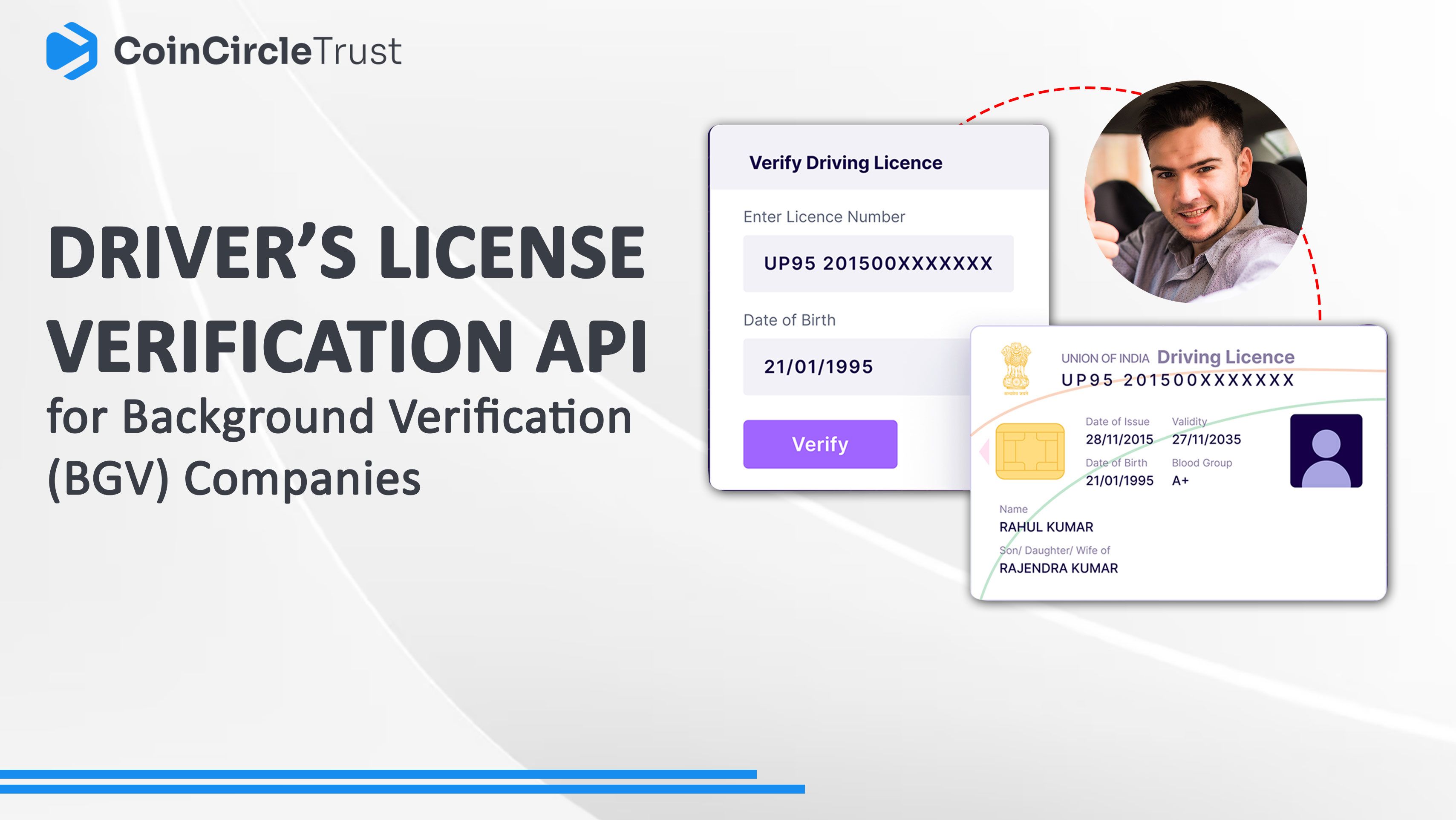1456x820 pixels.
Task: Click the Indian national emblem on licence card
Action: coord(1016,368)
